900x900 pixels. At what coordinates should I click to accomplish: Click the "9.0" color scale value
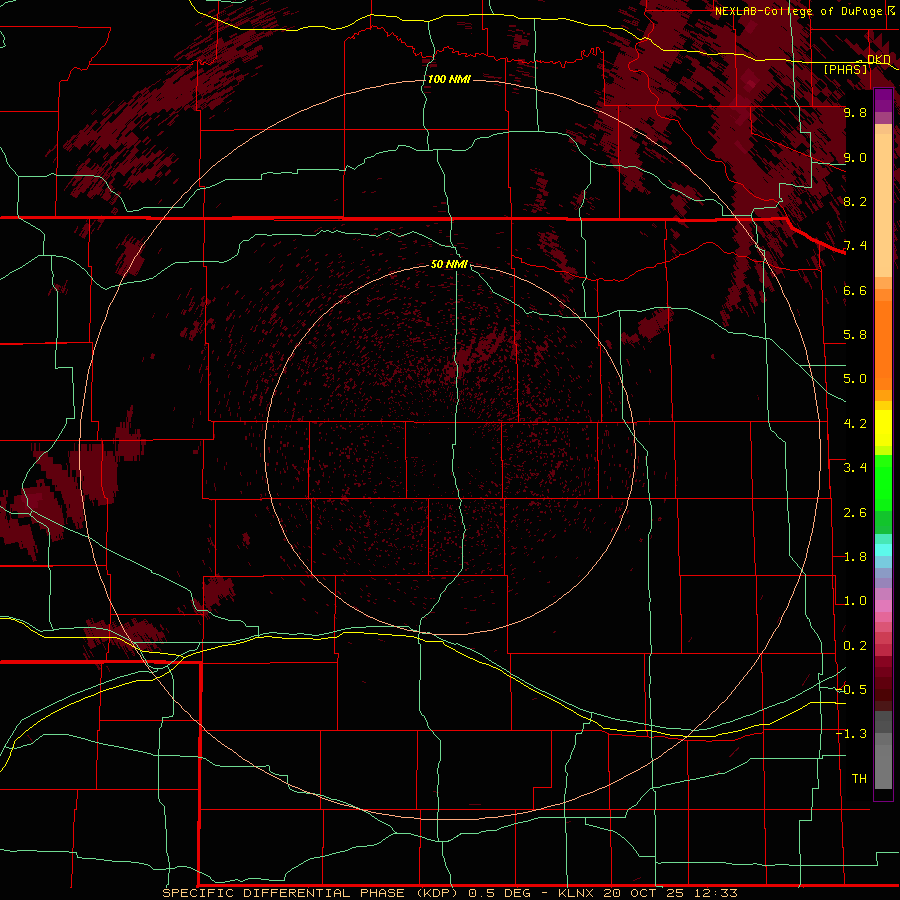[x=855, y=157]
